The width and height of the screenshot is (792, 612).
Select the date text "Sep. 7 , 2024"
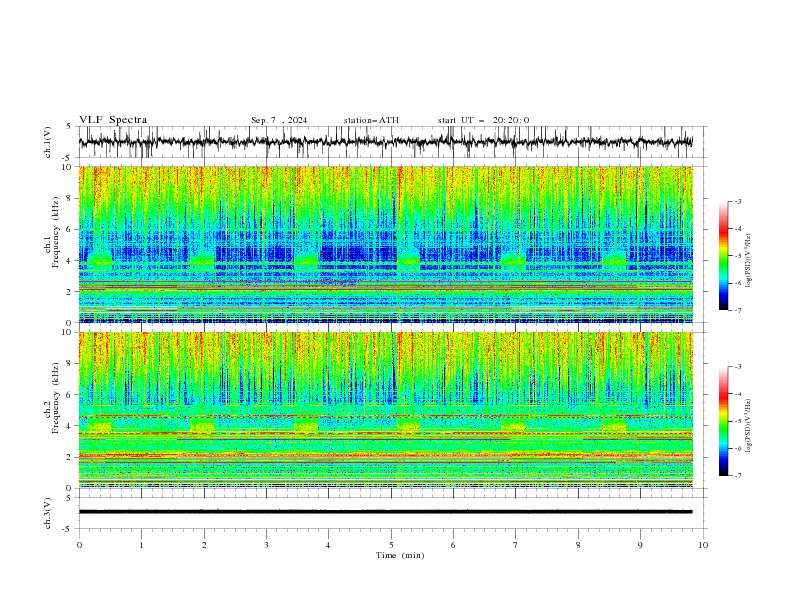279,120
